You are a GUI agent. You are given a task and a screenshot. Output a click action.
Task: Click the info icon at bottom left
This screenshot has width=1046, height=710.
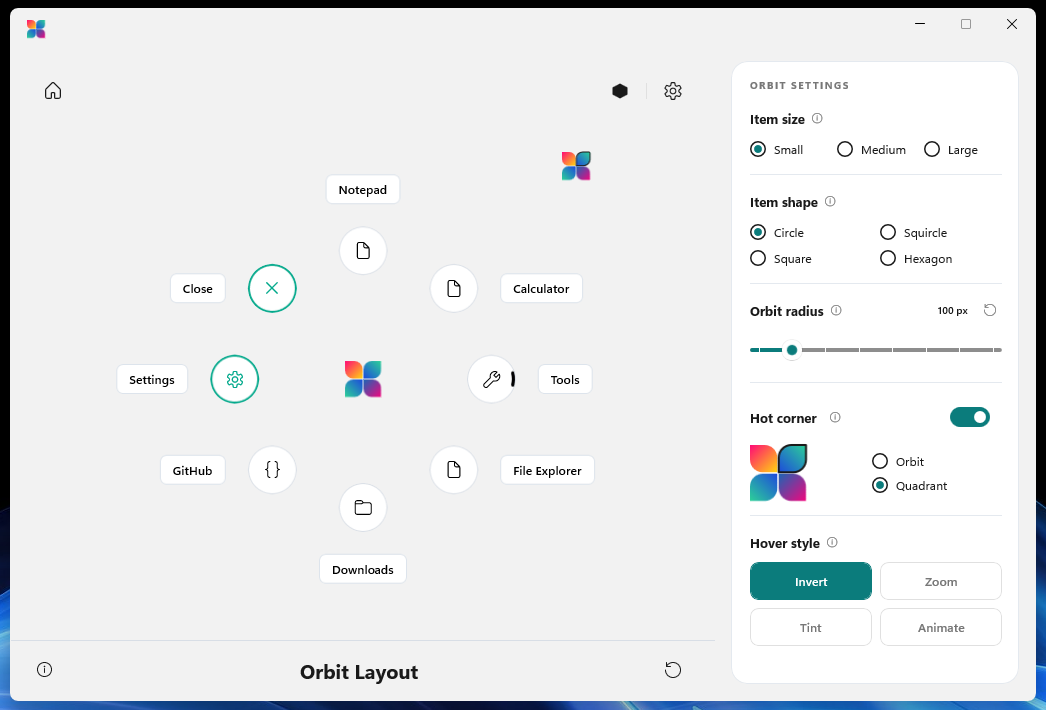pos(45,669)
